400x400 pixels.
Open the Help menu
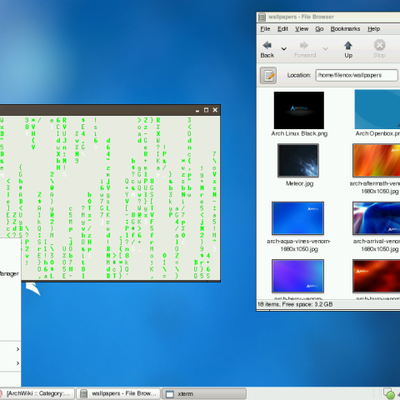374,29
